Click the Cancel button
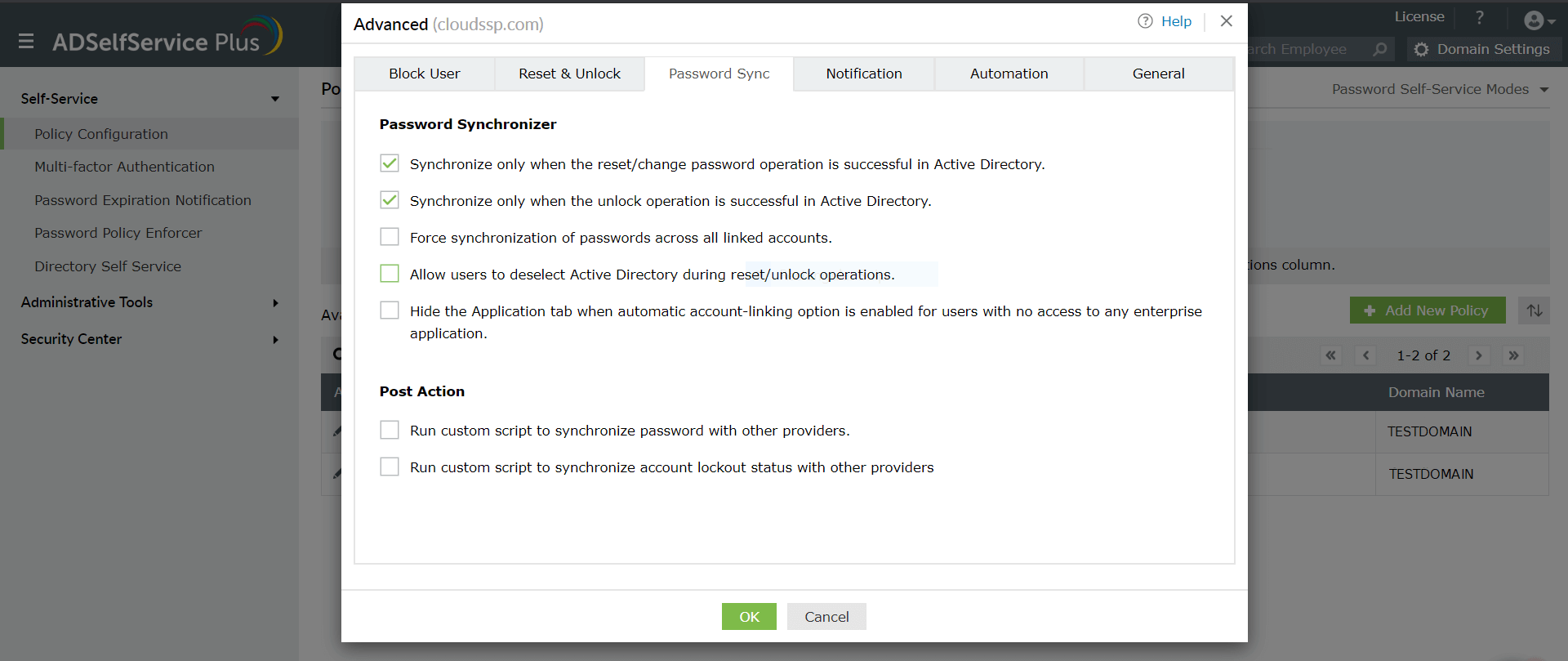1568x661 pixels. click(x=826, y=617)
